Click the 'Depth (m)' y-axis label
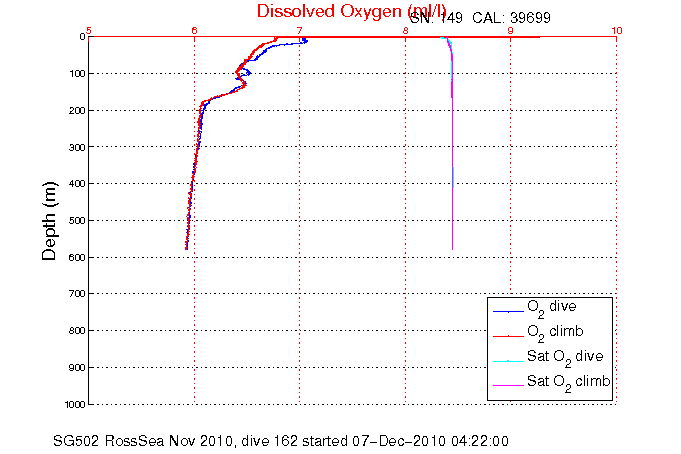The image size is (681, 454). click(49, 221)
